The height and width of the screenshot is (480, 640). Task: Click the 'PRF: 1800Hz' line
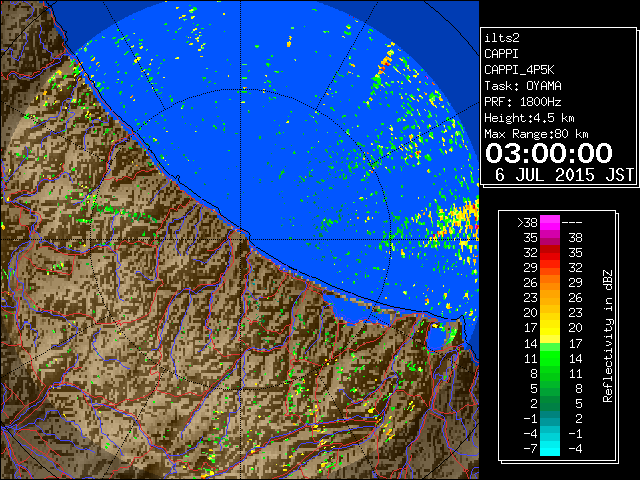pyautogui.click(x=523, y=102)
